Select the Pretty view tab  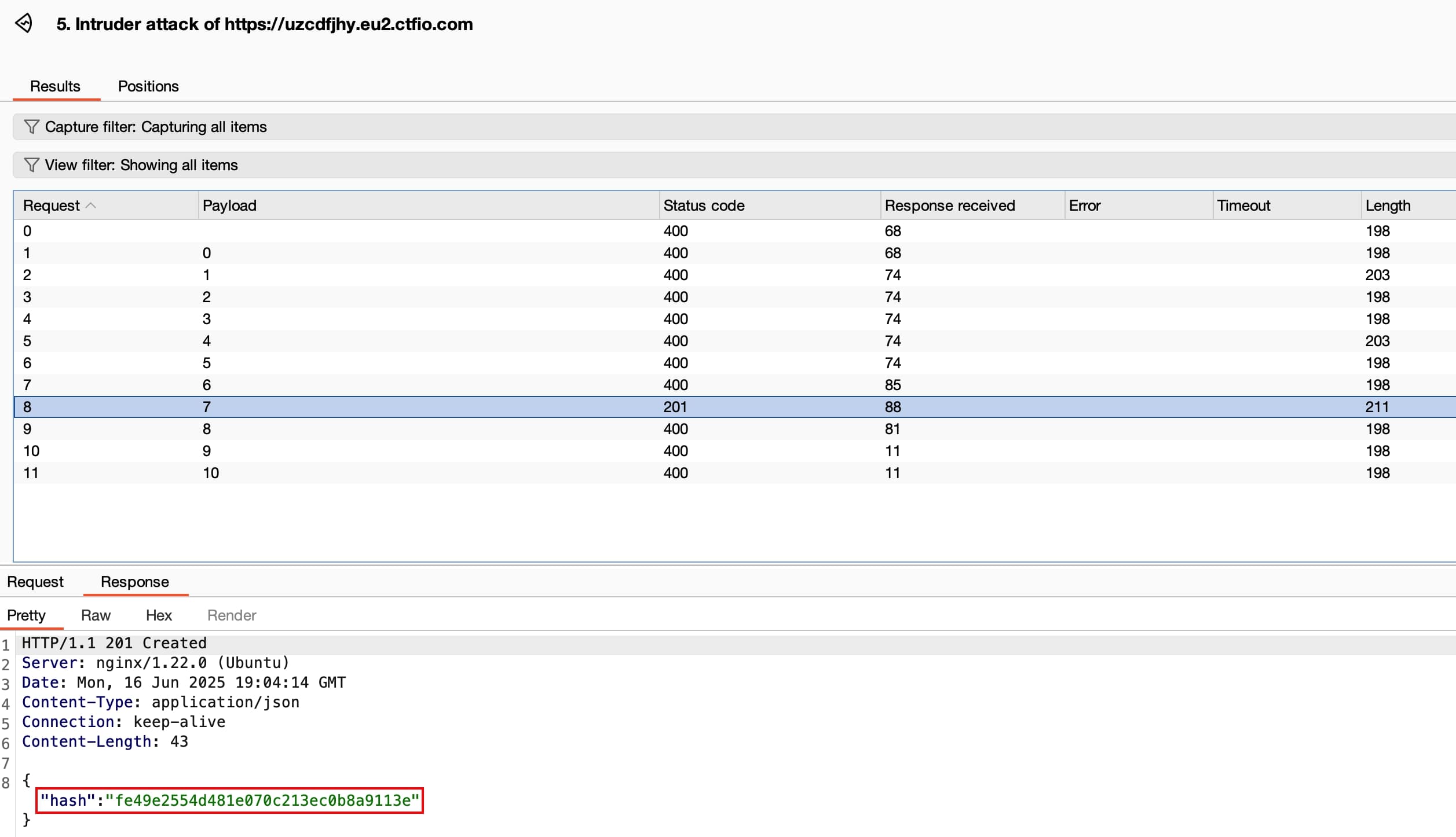[x=26, y=615]
